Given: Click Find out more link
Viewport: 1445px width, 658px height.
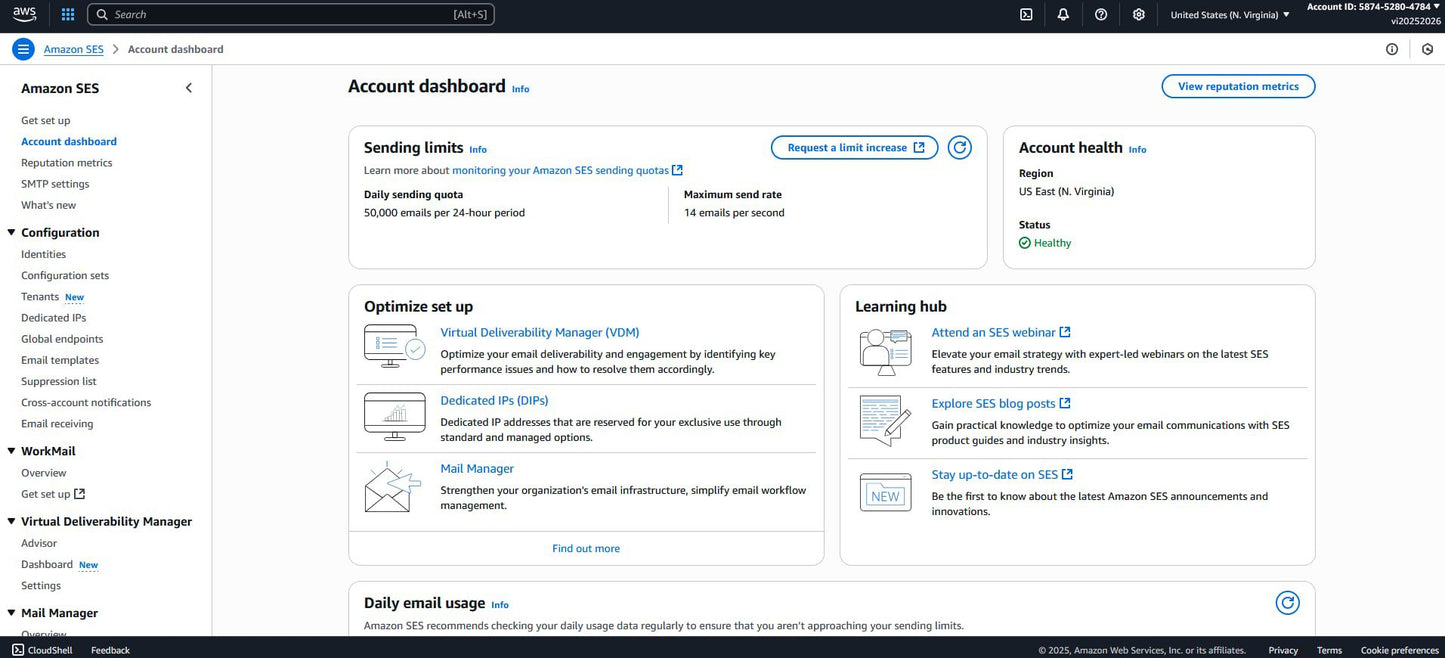Looking at the screenshot, I should pyautogui.click(x=586, y=548).
